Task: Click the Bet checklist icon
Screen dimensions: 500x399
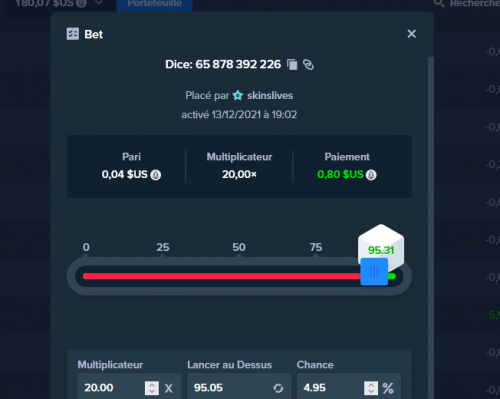Action: coord(73,34)
